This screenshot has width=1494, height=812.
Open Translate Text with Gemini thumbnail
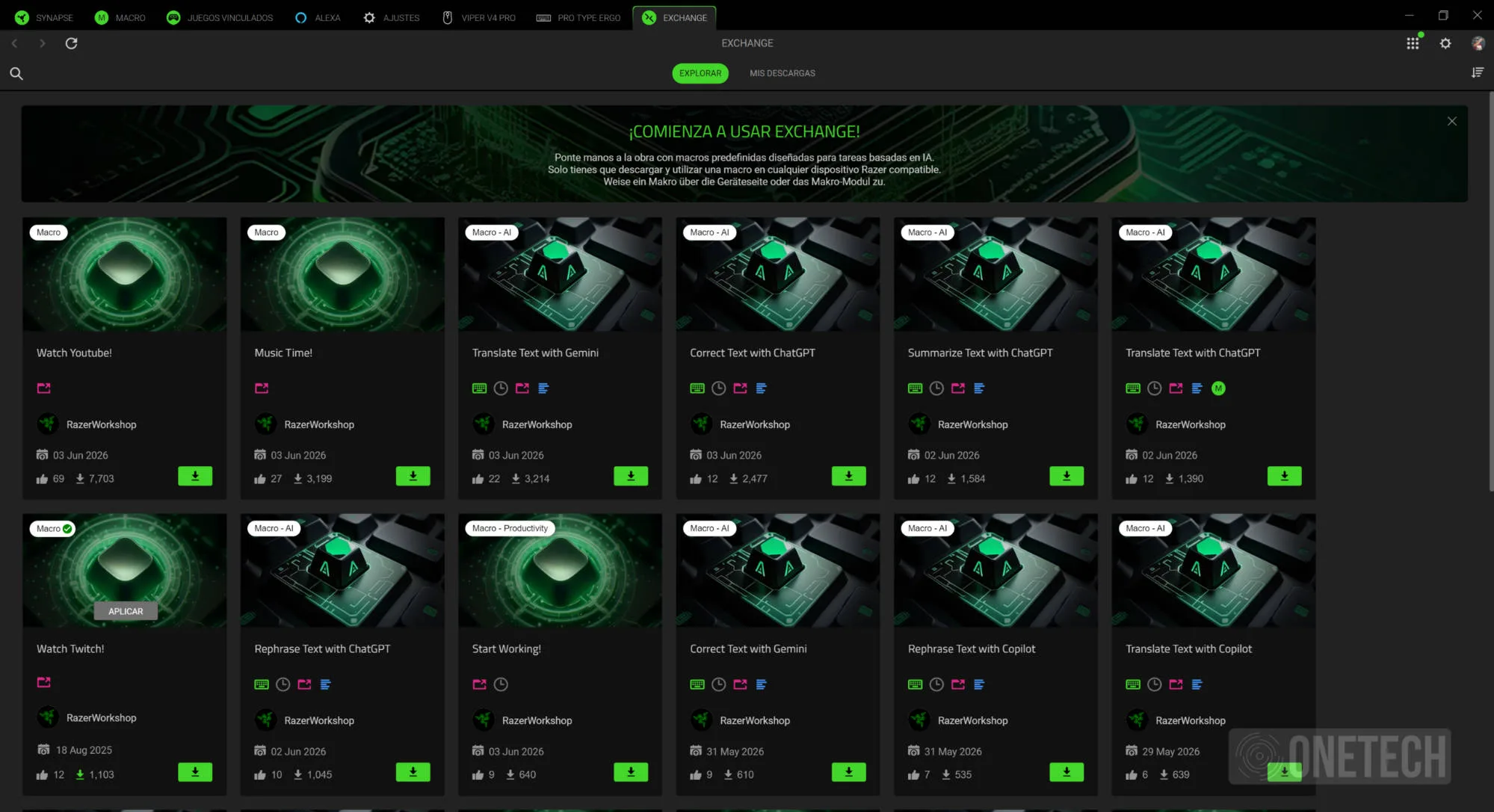point(561,274)
